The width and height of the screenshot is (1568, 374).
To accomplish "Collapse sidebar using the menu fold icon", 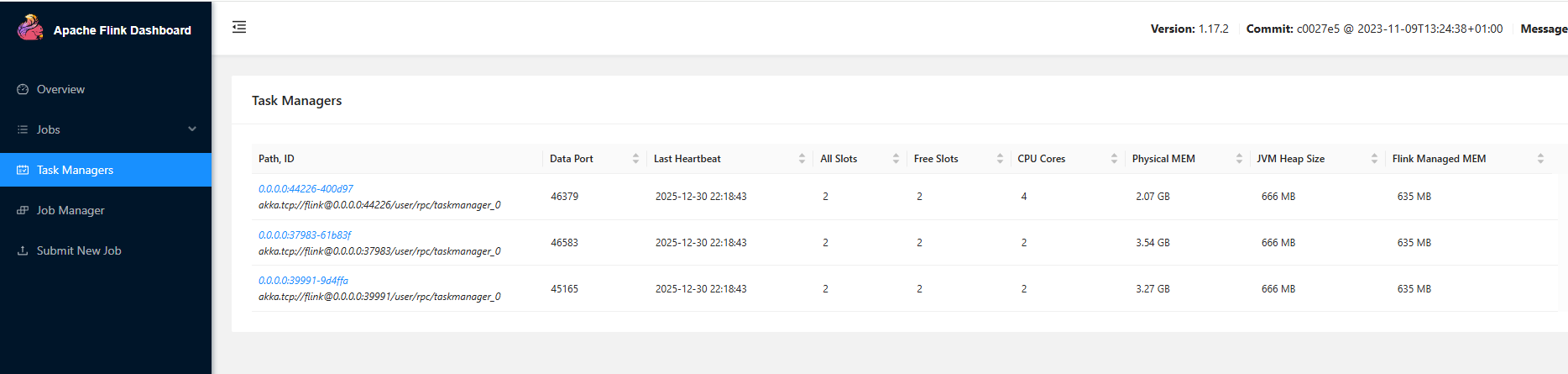I will (x=239, y=27).
